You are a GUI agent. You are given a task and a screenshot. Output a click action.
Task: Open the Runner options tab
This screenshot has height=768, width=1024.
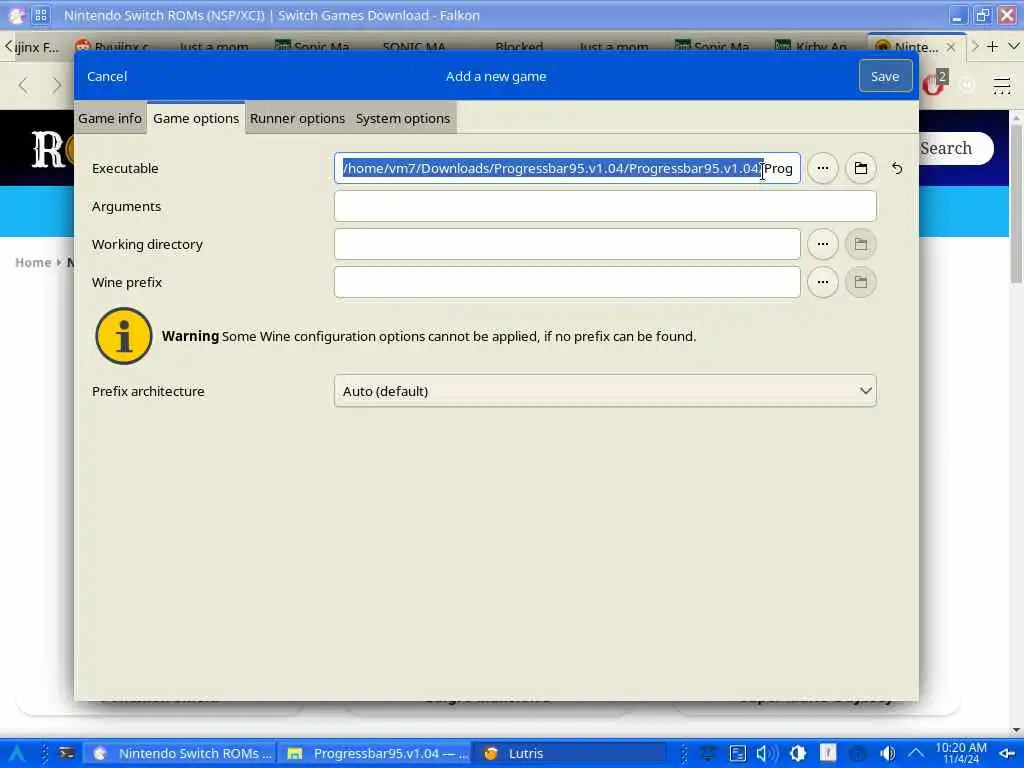[297, 118]
